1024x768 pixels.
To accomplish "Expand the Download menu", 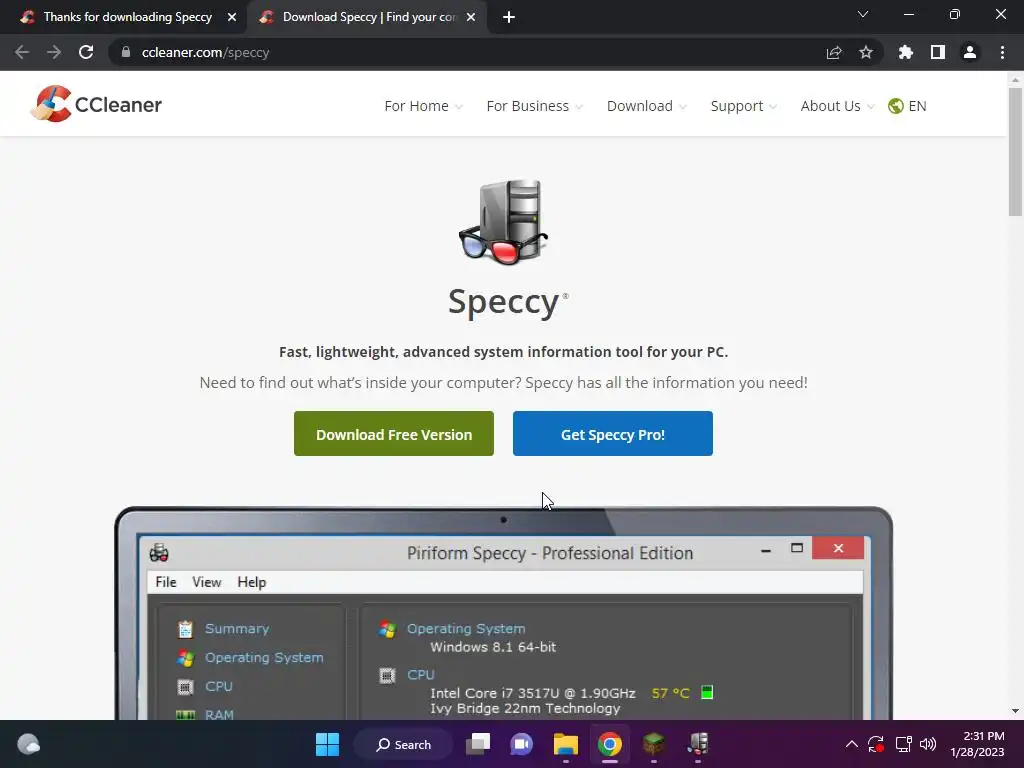I will 647,106.
